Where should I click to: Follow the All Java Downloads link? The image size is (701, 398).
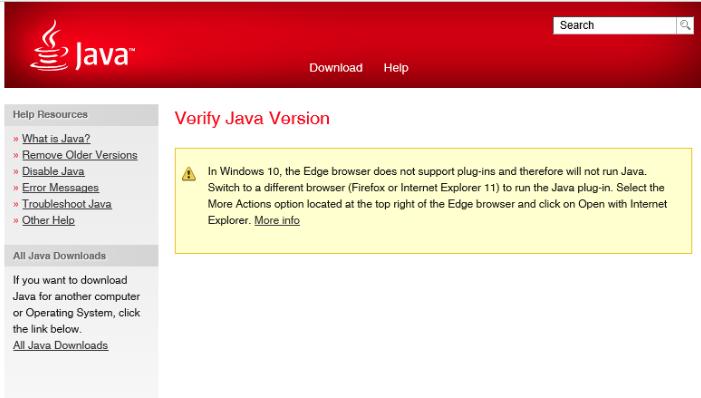60,345
